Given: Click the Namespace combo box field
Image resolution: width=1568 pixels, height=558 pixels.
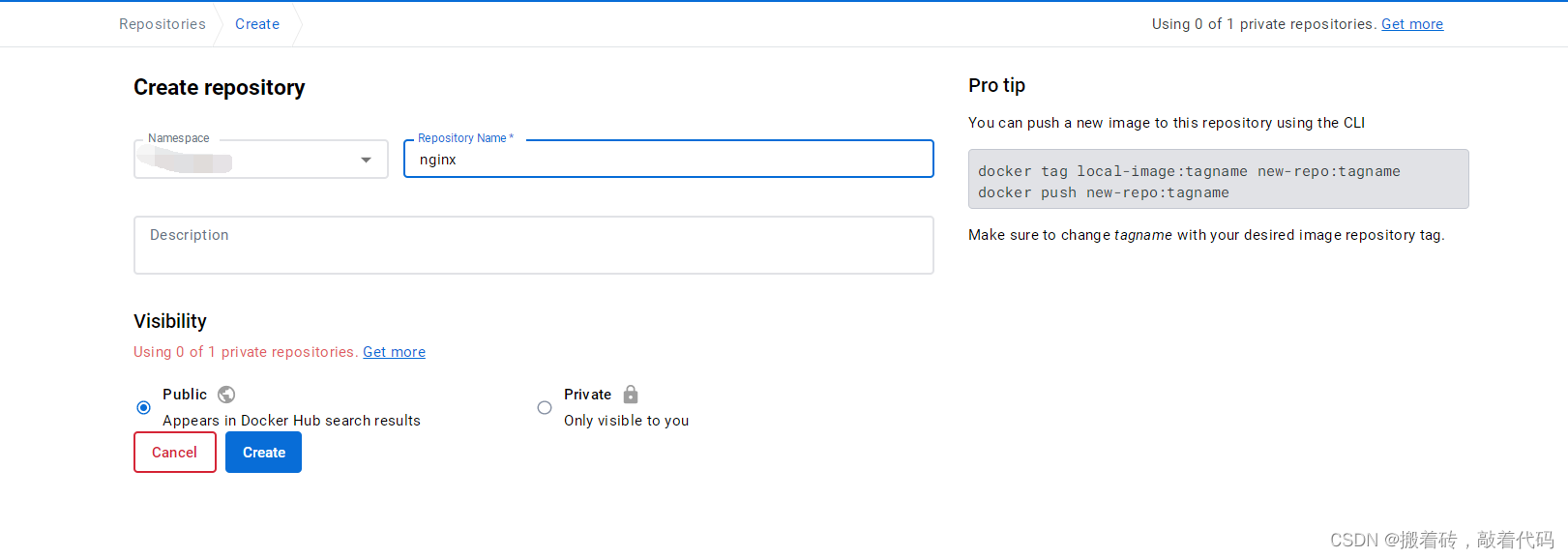Looking at the screenshot, I should click(261, 160).
